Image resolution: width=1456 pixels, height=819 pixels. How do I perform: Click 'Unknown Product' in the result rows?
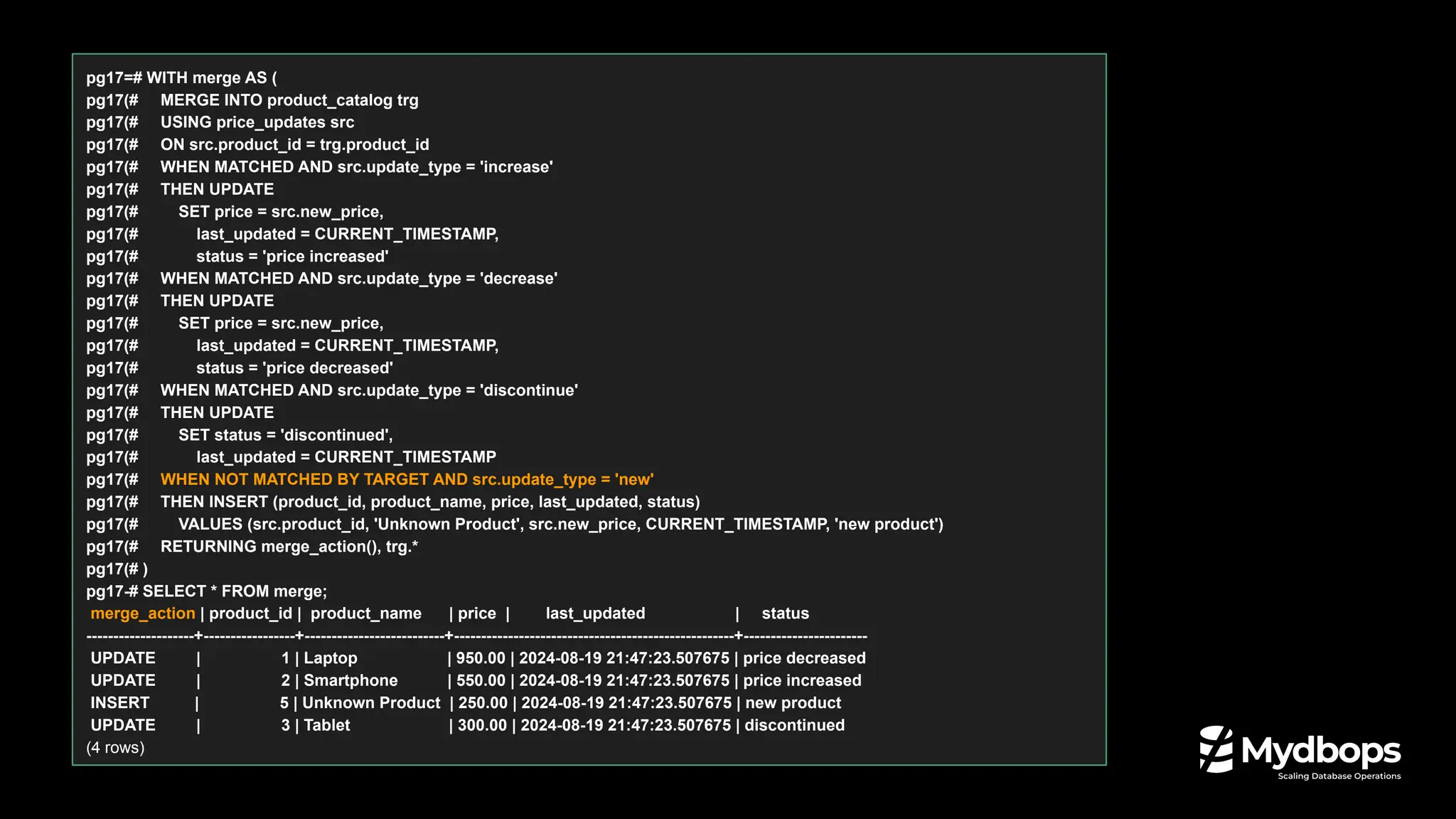371,703
